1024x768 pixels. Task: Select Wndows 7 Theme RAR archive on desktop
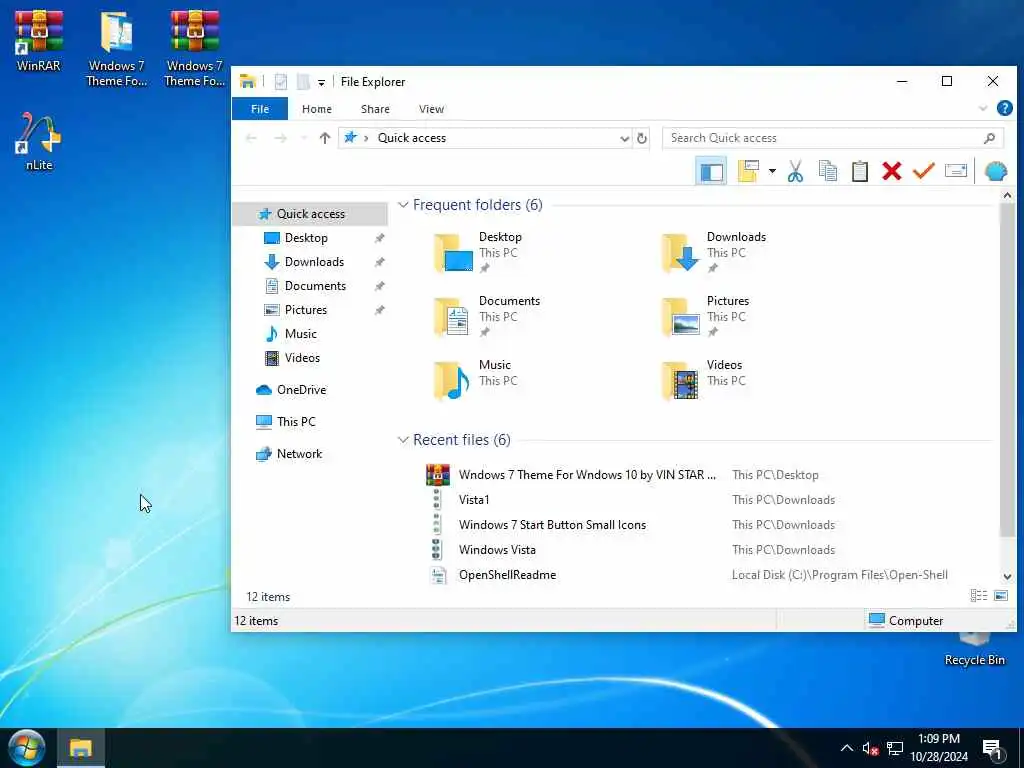click(x=195, y=48)
